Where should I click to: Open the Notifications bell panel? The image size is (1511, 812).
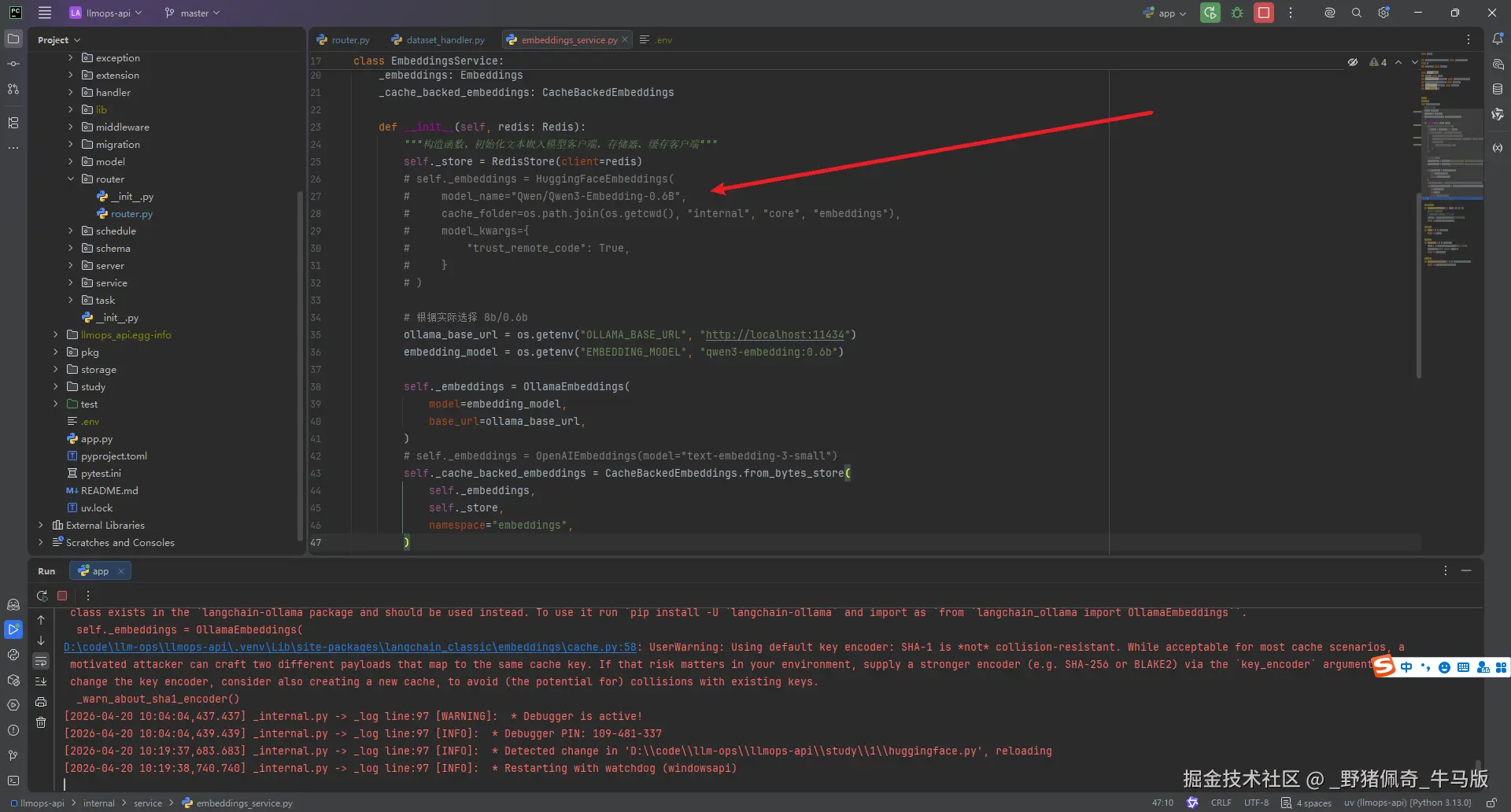[1498, 39]
